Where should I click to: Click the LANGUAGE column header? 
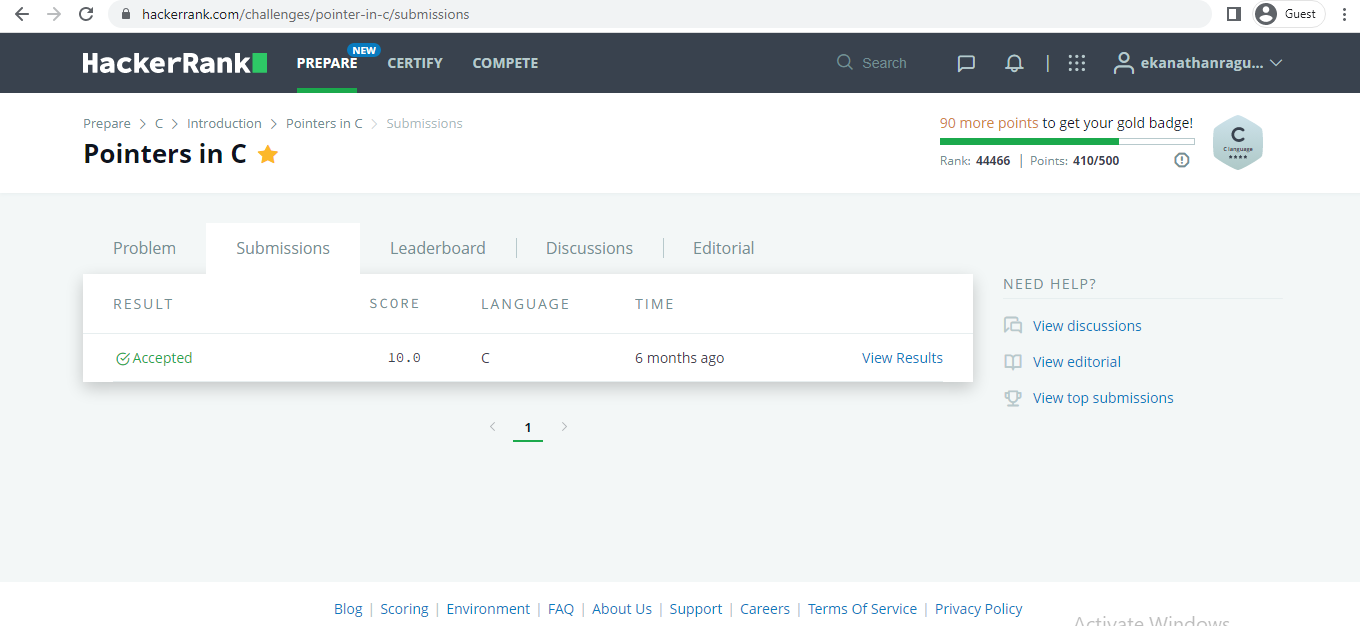point(525,304)
